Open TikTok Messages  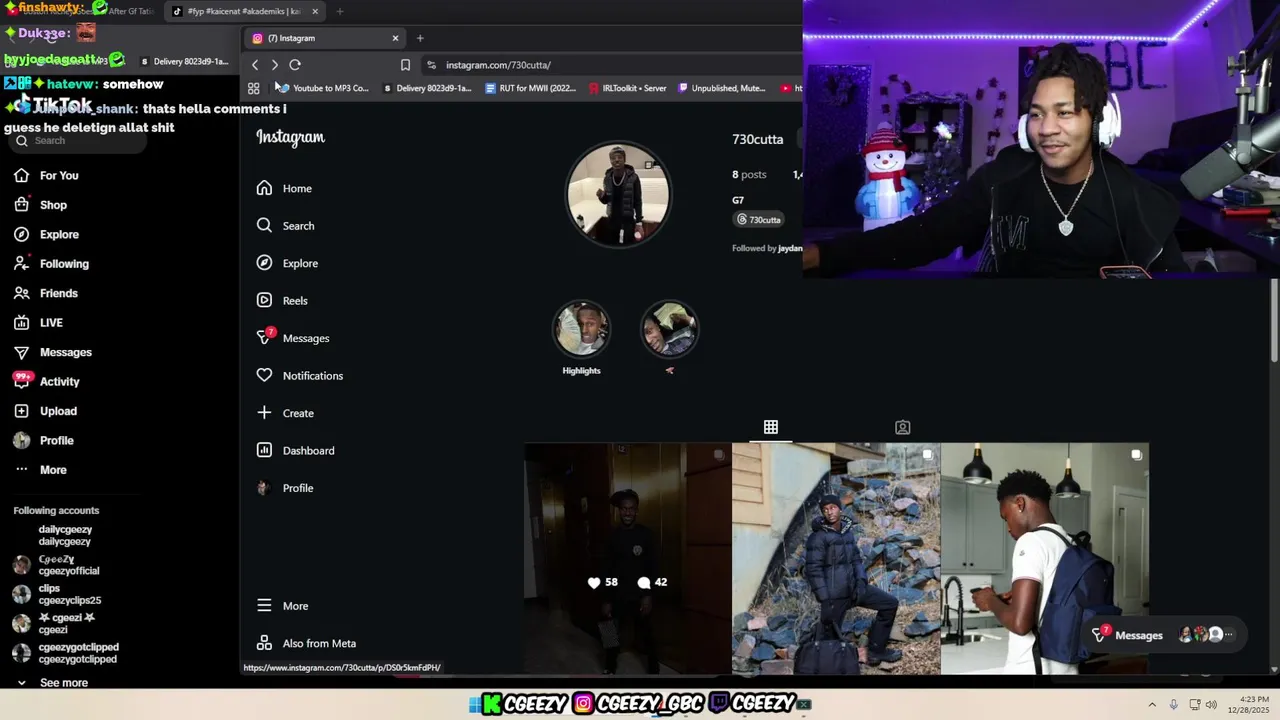tap(52, 352)
